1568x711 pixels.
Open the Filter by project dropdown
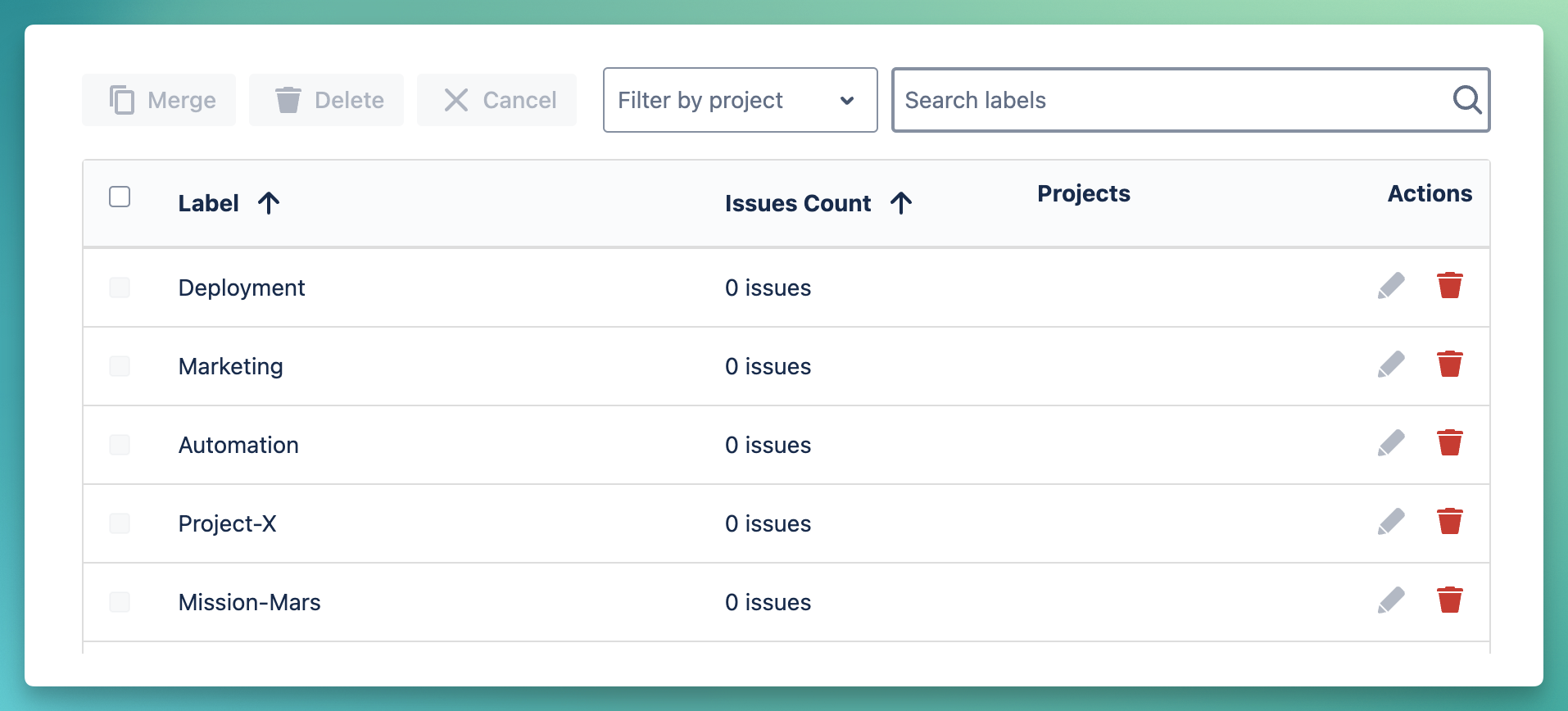740,100
